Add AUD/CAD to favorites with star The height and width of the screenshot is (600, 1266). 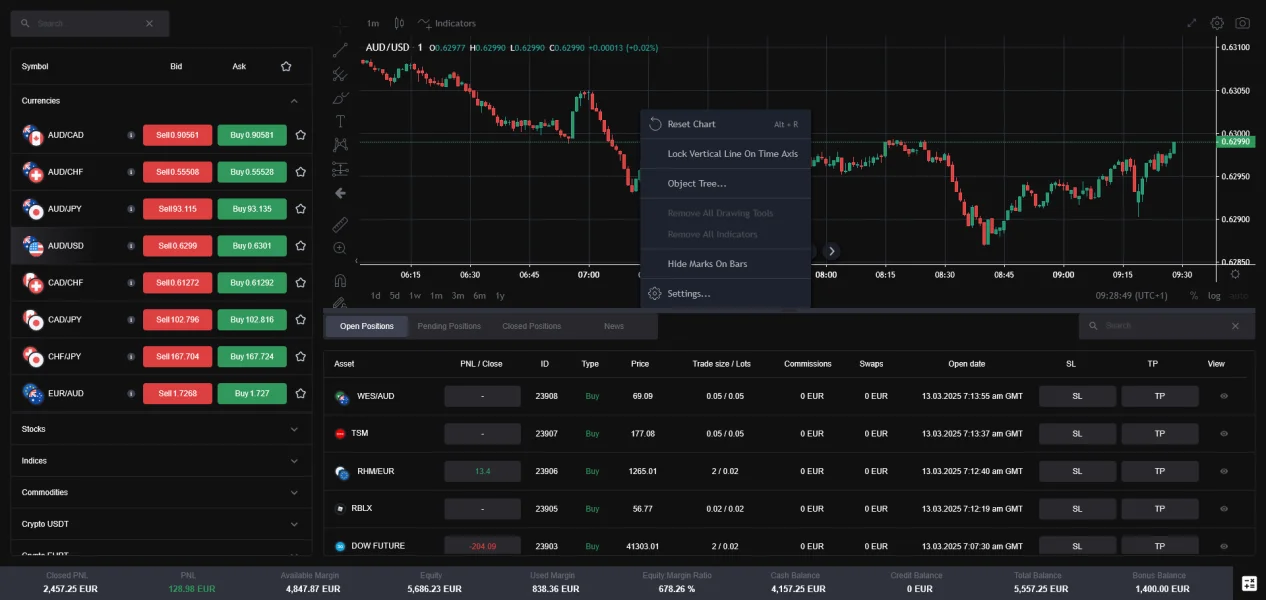coord(300,135)
